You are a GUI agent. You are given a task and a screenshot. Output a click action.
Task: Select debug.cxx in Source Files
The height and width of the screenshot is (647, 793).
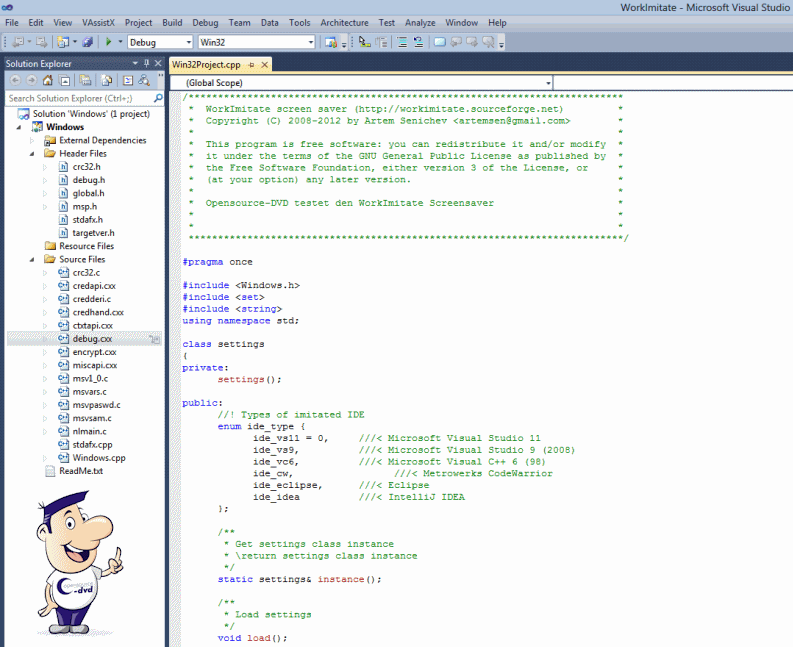click(x=92, y=339)
